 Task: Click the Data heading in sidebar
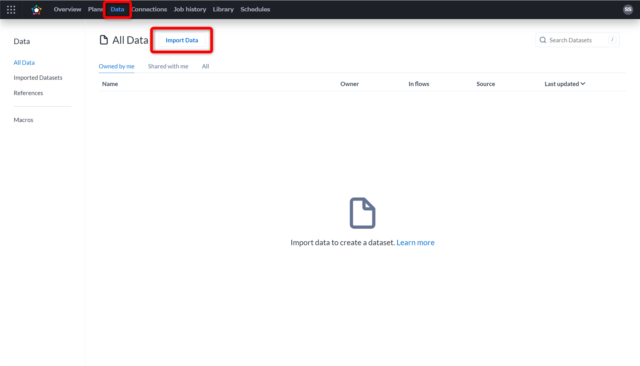coord(22,41)
